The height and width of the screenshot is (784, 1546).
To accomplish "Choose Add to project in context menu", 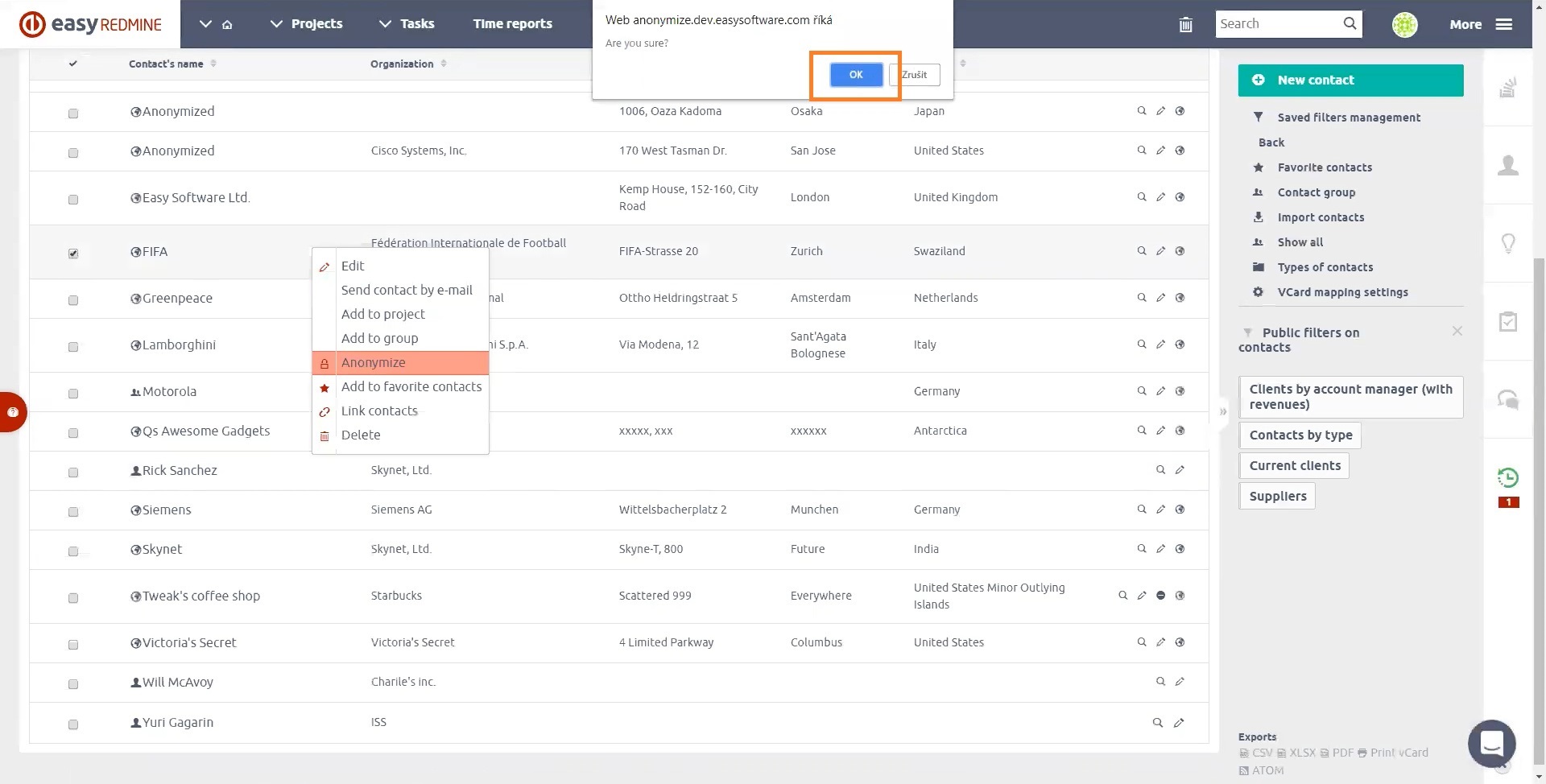I will (x=400, y=314).
